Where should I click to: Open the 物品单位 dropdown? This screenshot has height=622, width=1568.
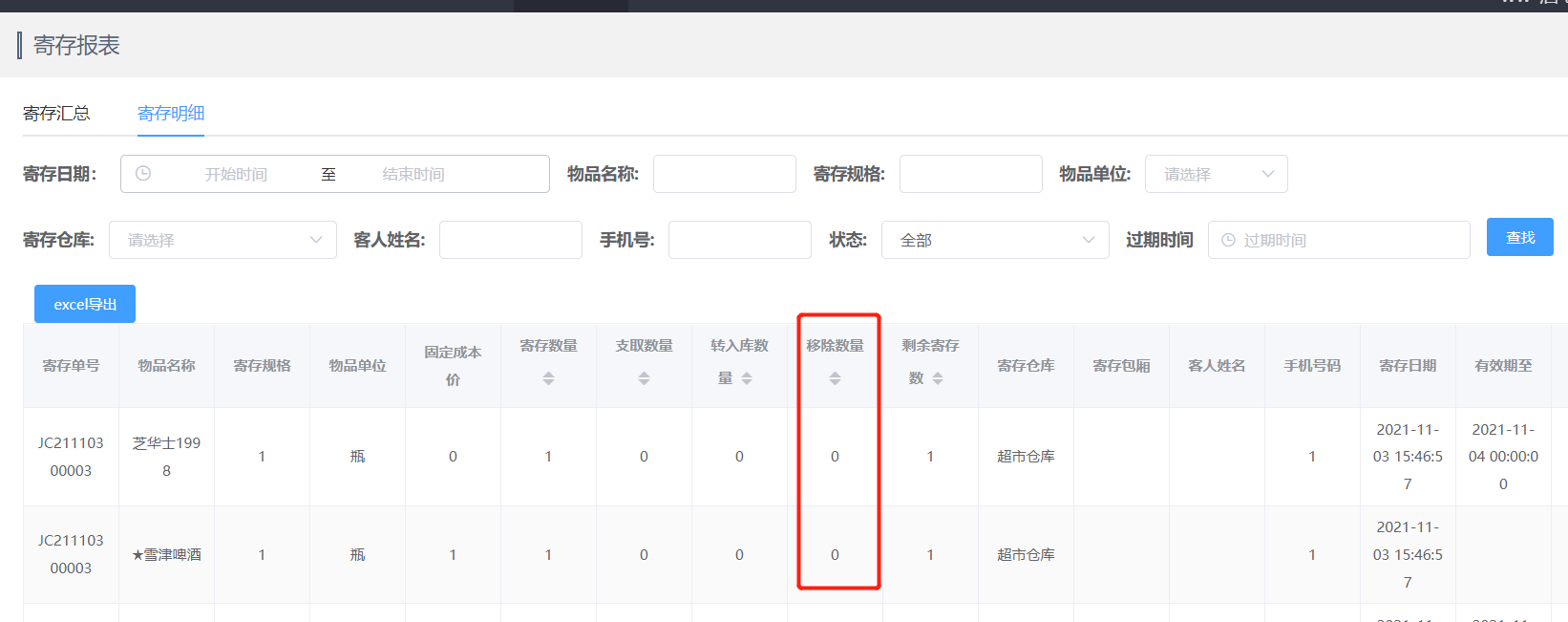pos(1217,174)
